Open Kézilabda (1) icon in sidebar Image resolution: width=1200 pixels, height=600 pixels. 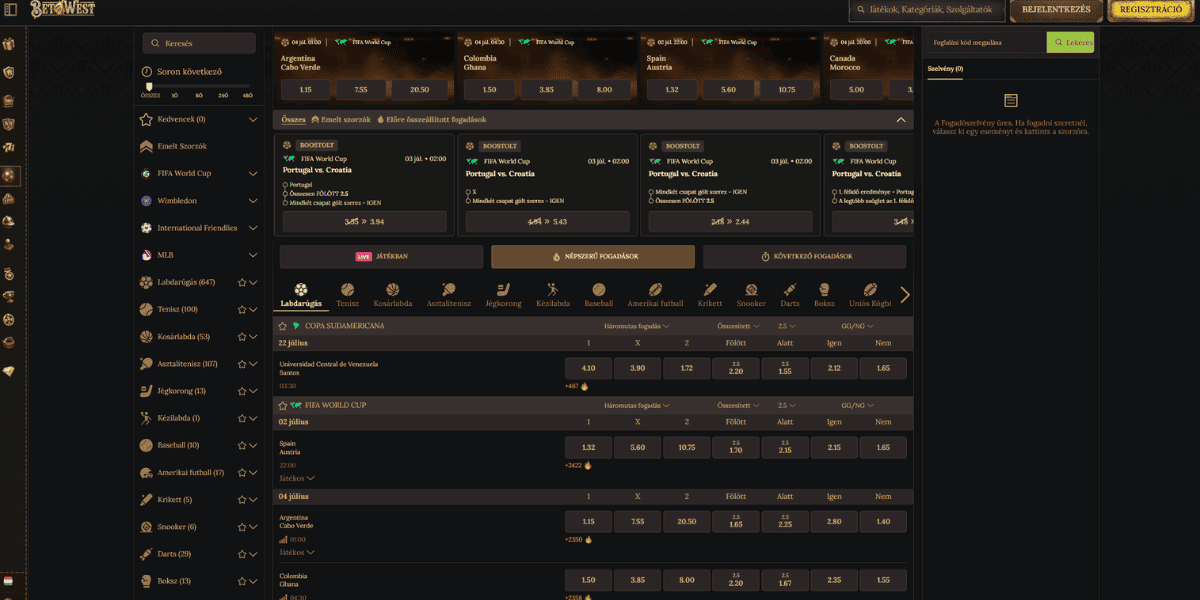click(x=147, y=418)
